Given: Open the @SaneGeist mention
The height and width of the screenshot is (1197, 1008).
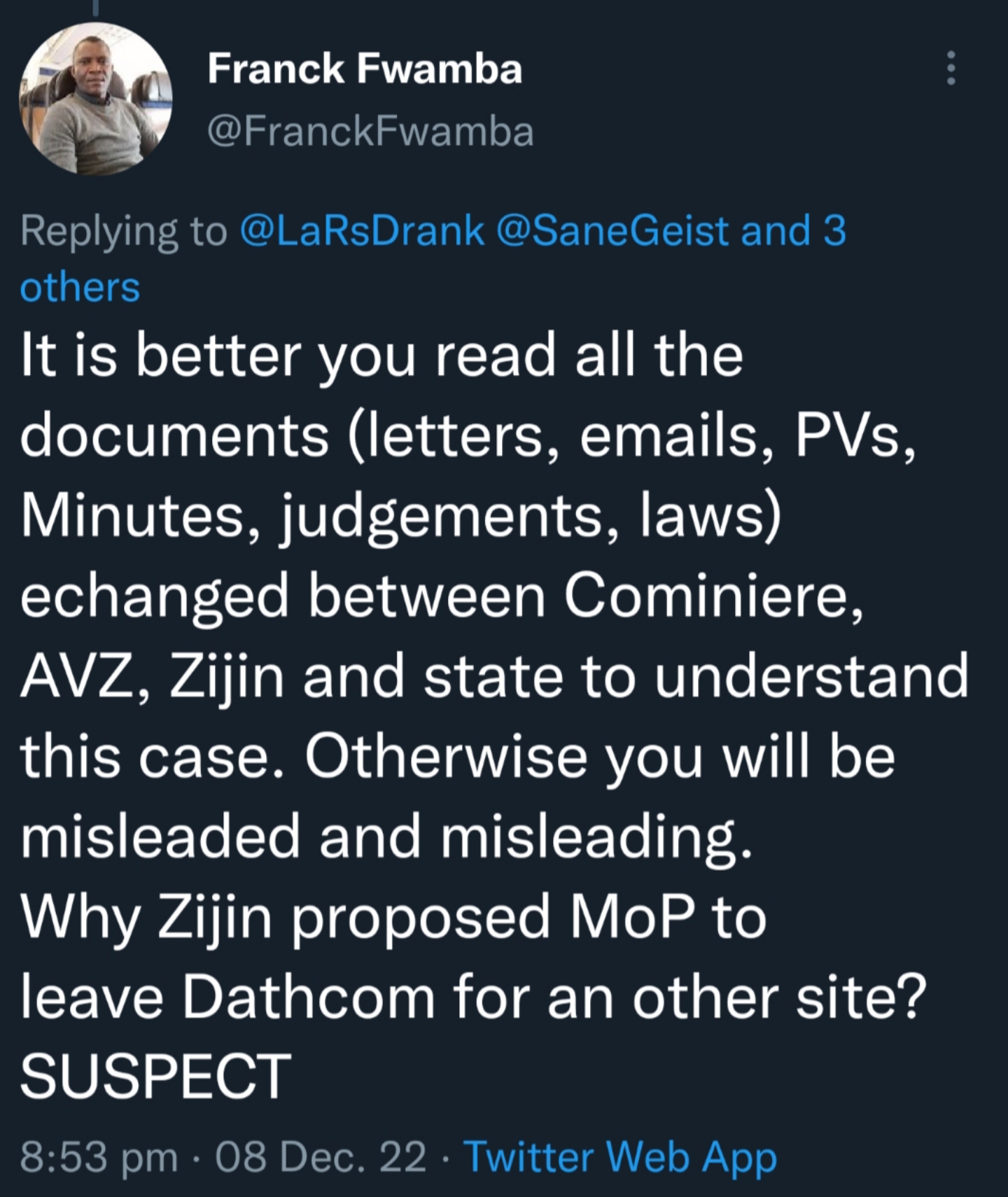Looking at the screenshot, I should pyautogui.click(x=612, y=231).
